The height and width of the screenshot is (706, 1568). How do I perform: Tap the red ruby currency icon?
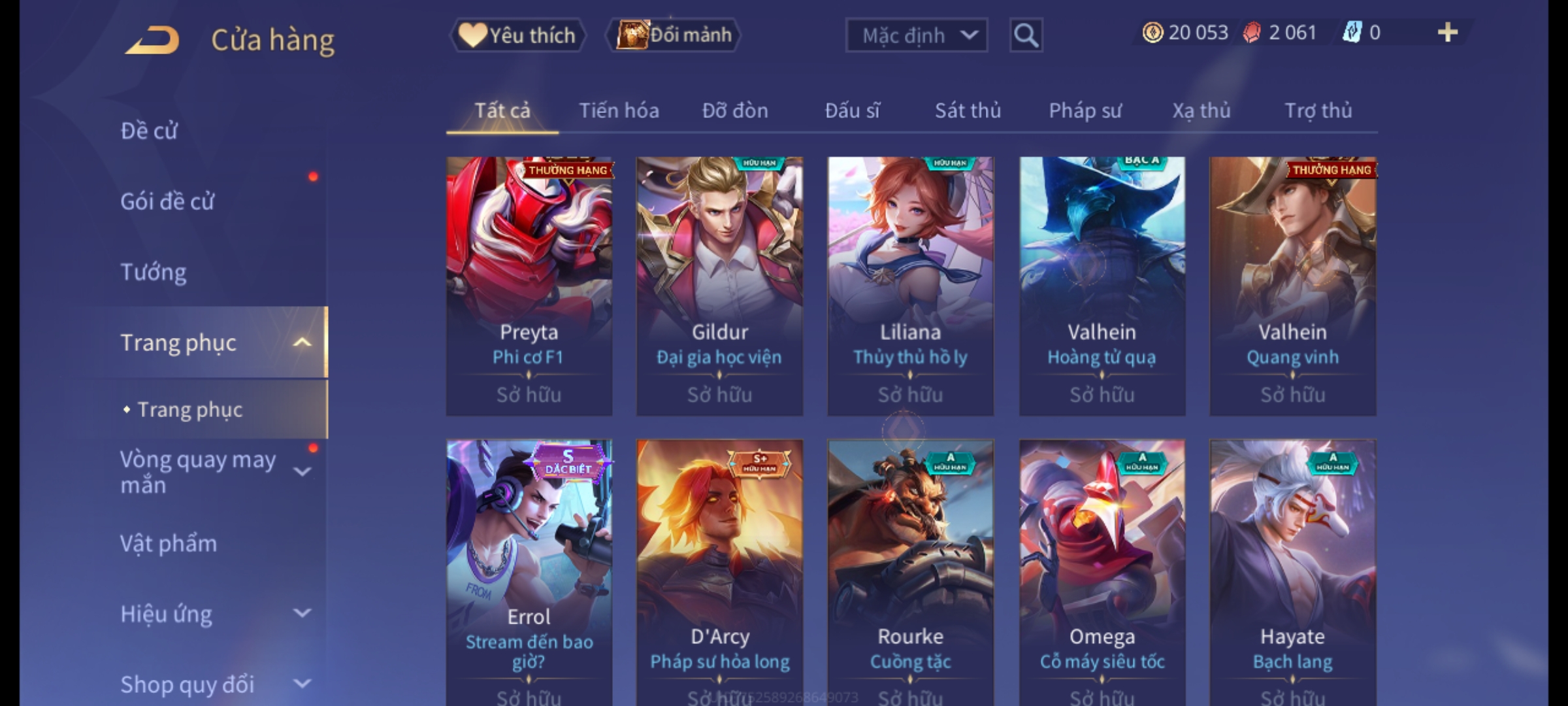point(1252,33)
